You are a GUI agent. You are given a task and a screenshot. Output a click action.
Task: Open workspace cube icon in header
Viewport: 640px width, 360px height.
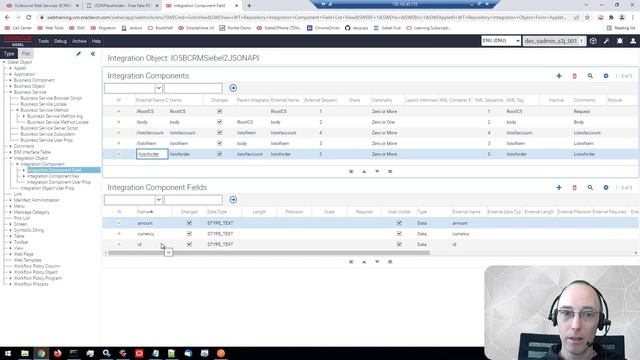coord(593,41)
